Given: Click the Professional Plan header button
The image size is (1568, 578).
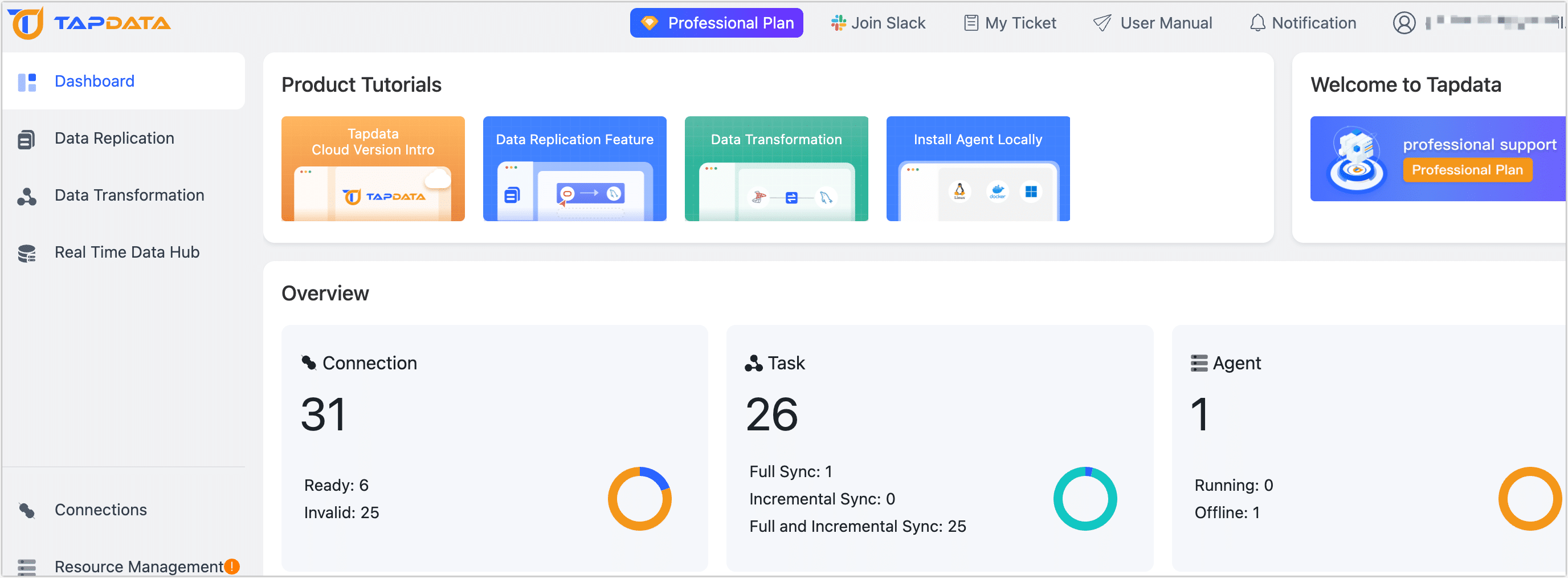Looking at the screenshot, I should (716, 23).
